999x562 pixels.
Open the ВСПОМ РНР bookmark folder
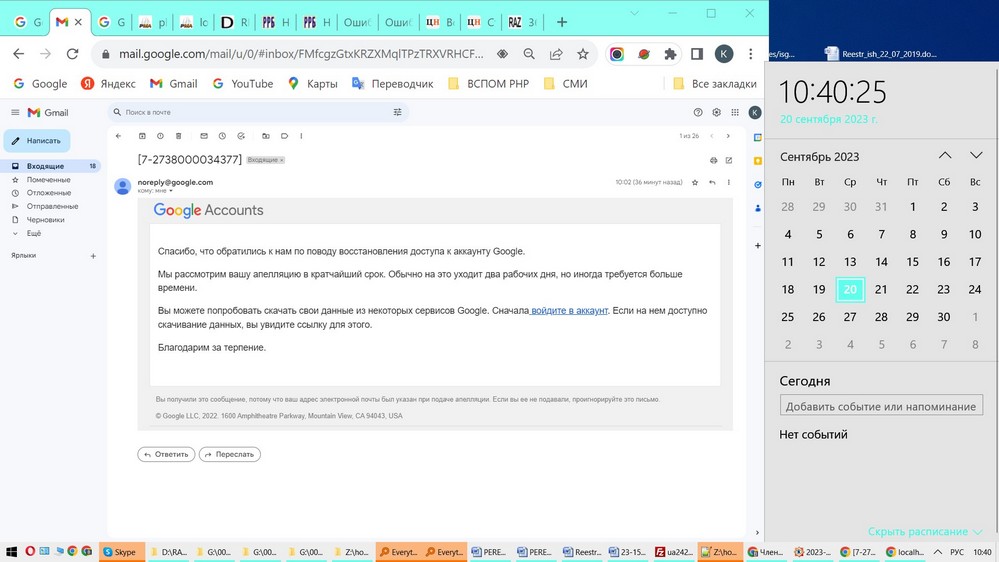[489, 84]
